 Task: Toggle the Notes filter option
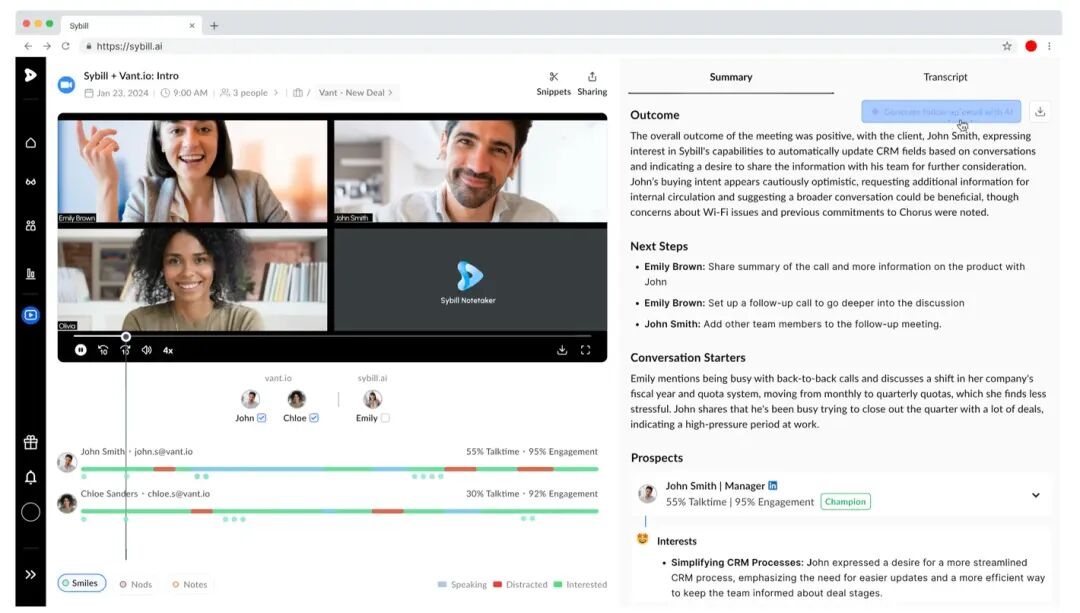click(189, 584)
